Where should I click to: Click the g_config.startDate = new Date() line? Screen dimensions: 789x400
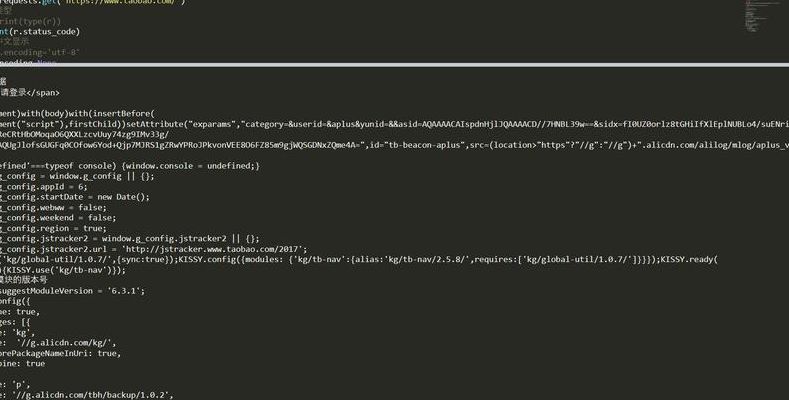click(75, 197)
